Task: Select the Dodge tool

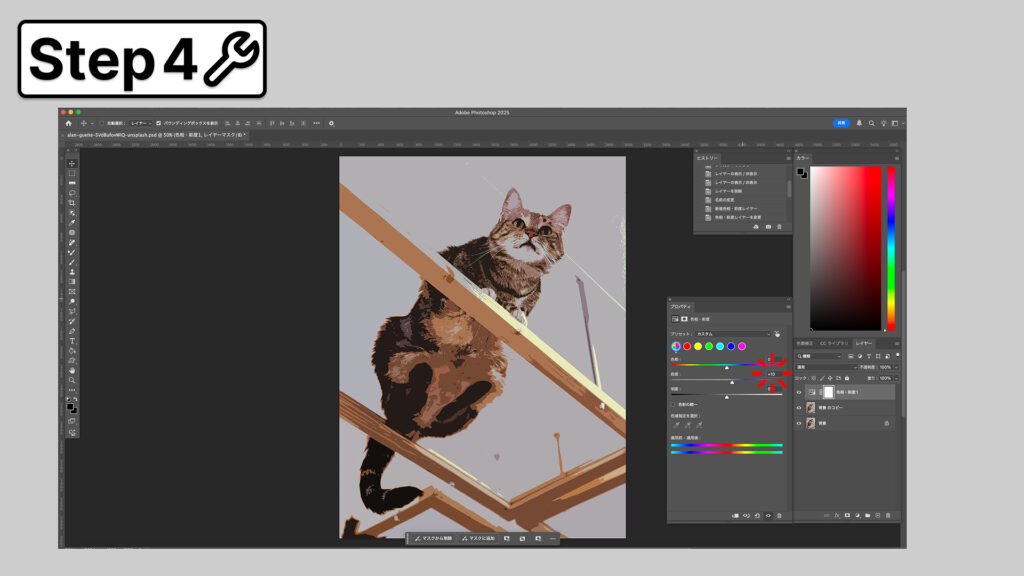Action: 72,302
